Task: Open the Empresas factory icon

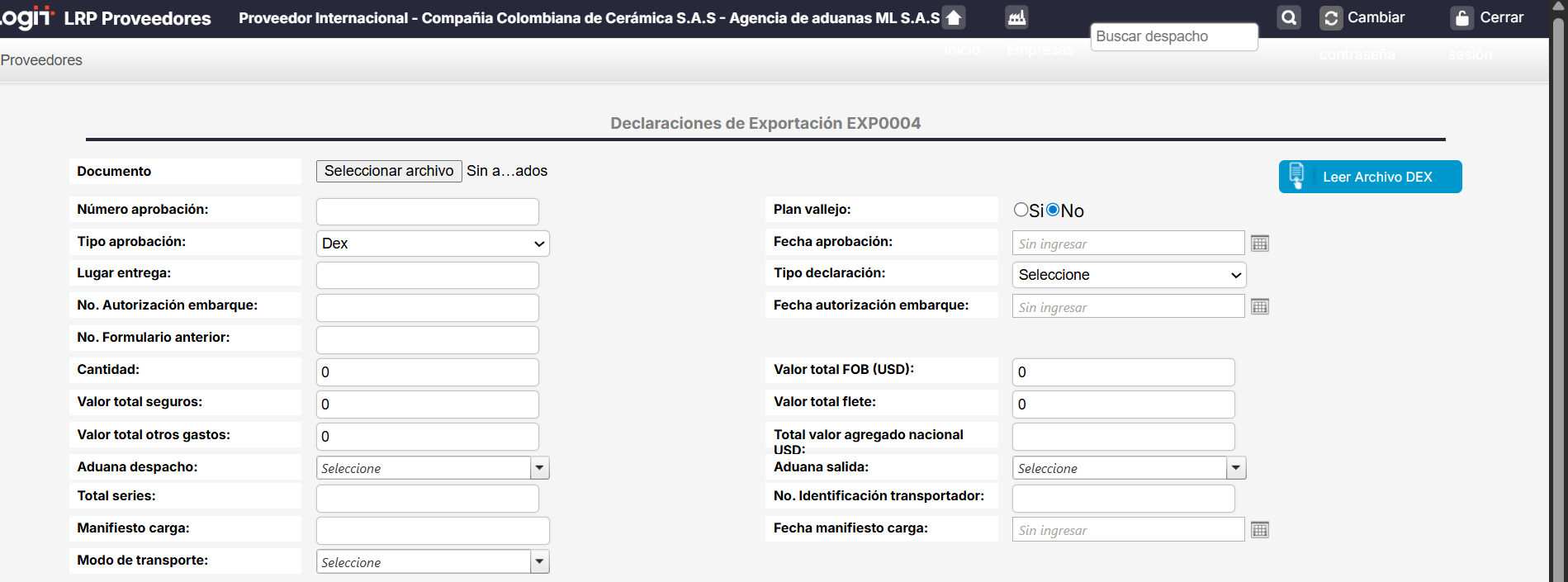Action: (1016, 17)
